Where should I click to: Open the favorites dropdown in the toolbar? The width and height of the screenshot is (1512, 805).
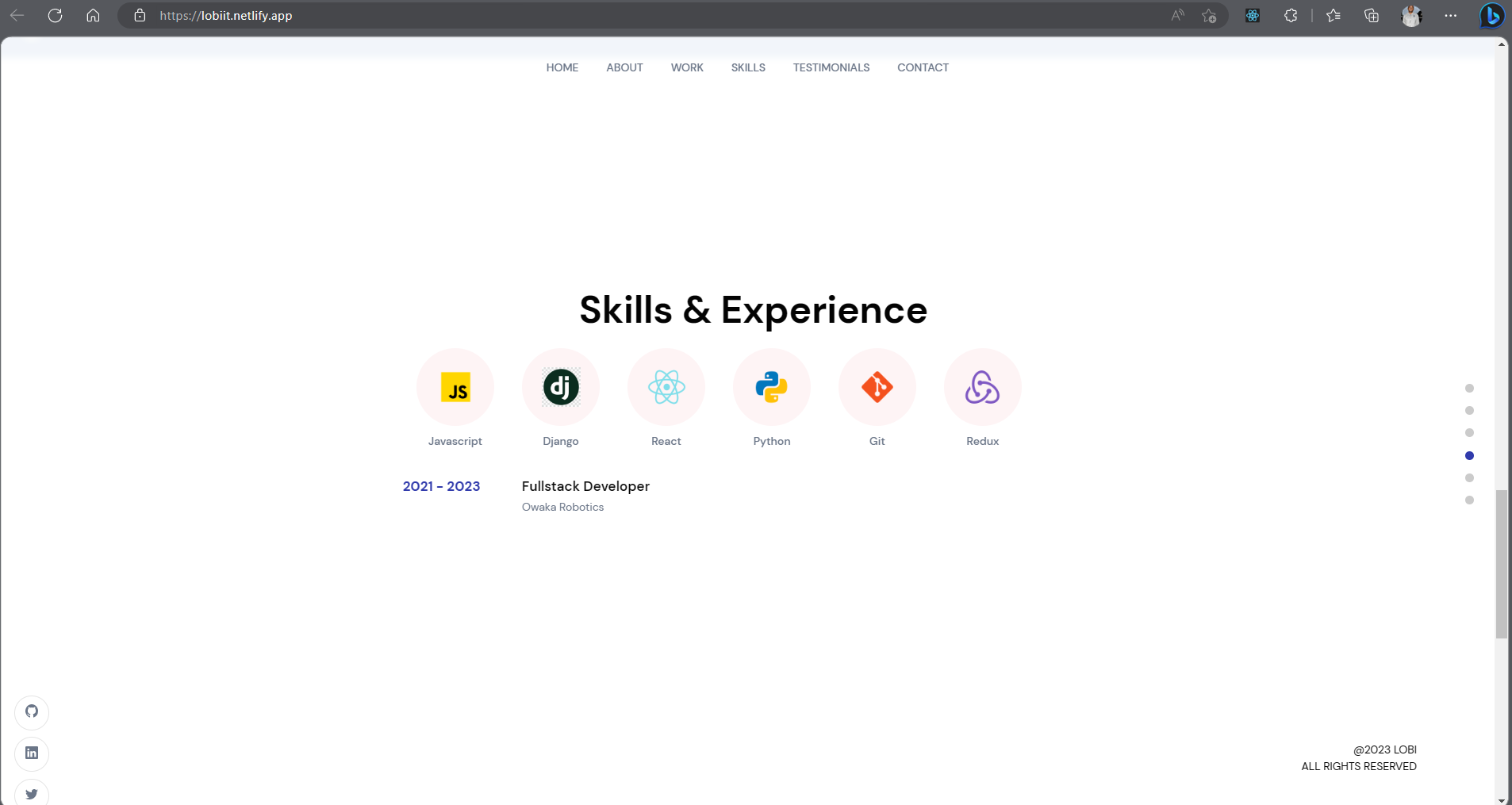pyautogui.click(x=1333, y=15)
